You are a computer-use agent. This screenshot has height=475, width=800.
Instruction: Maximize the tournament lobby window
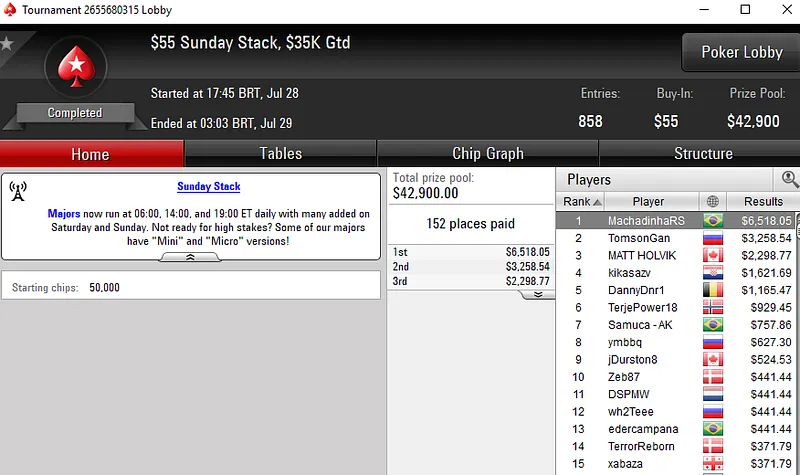[x=744, y=10]
